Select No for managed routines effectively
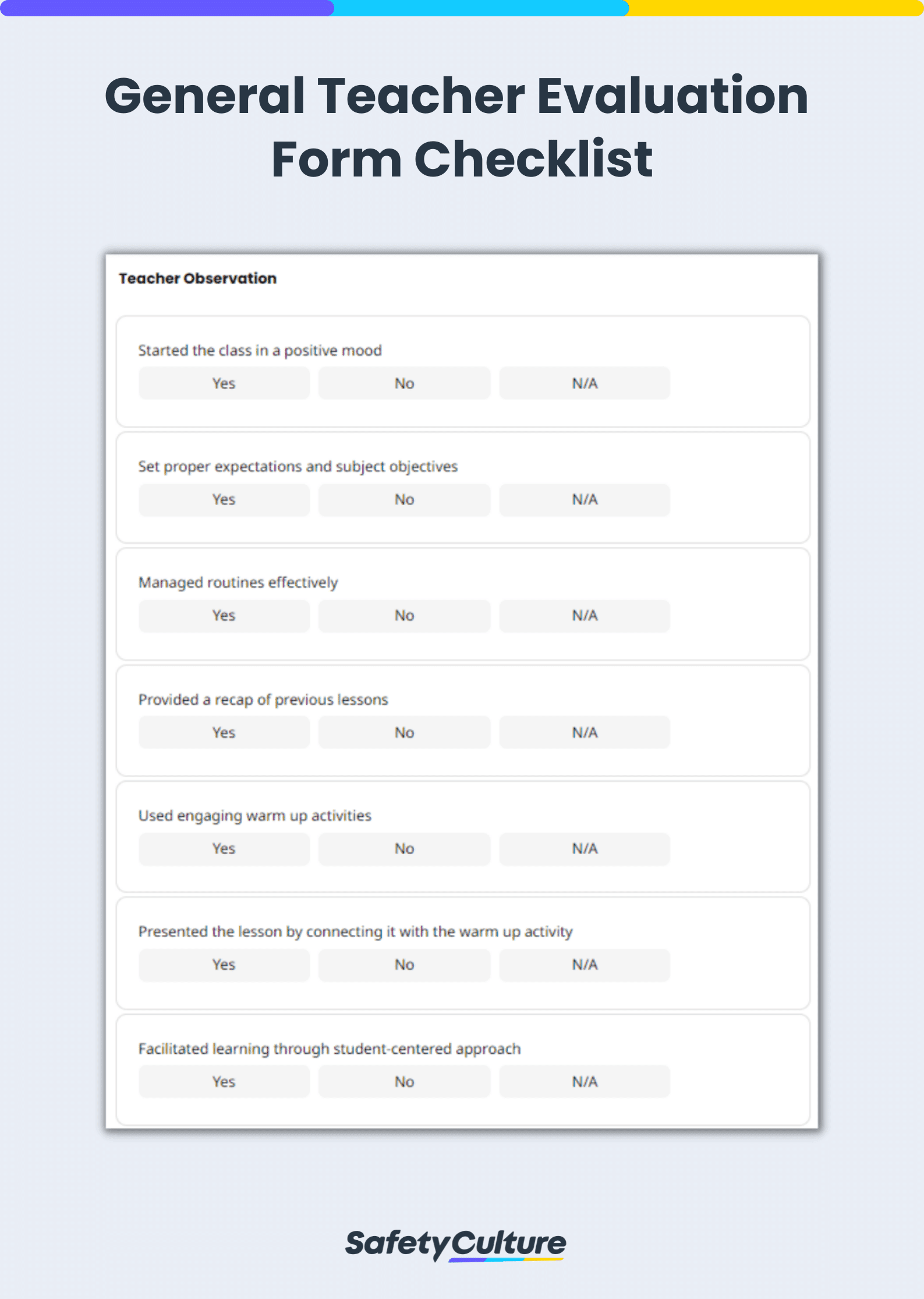924x1299 pixels. click(404, 616)
